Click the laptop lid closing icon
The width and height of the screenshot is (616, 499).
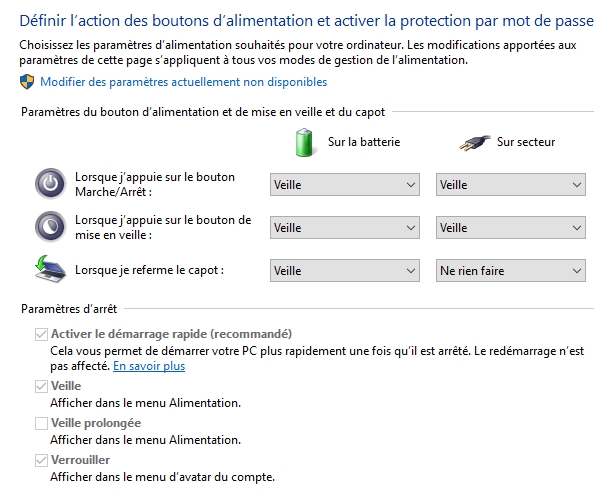pos(50,269)
